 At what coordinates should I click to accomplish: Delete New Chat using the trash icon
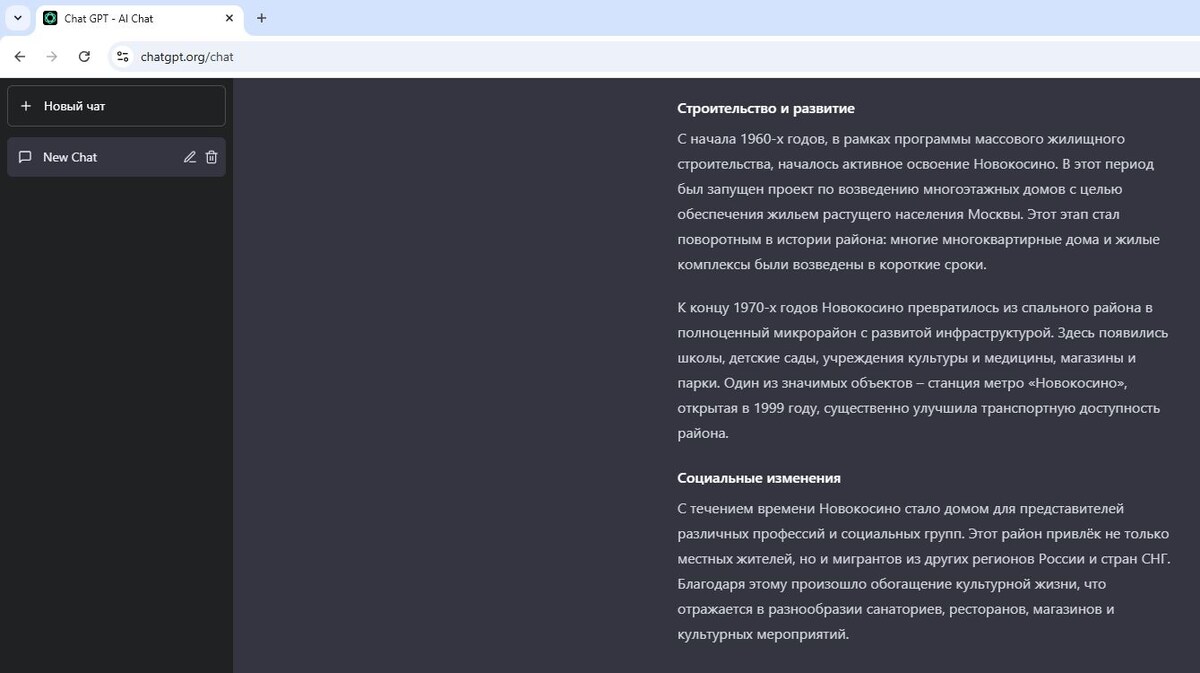(211, 157)
